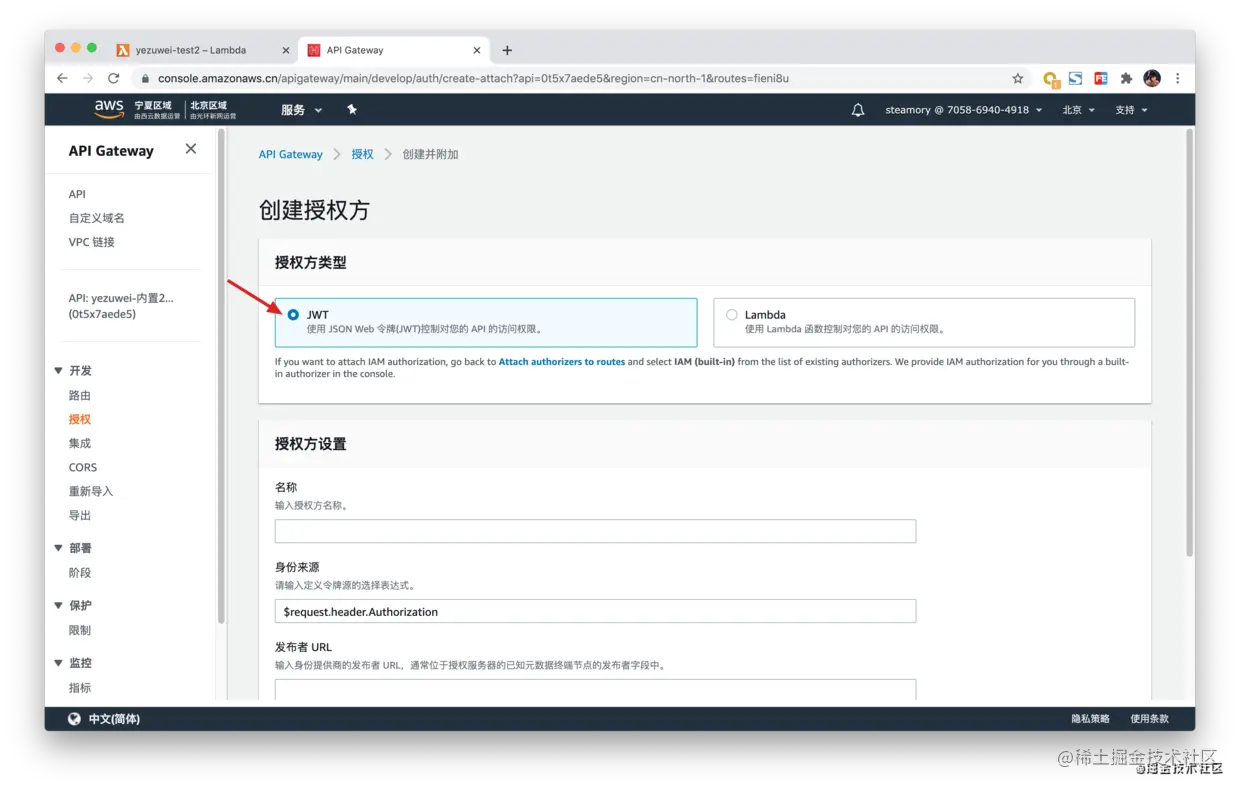The image size is (1240, 790).
Task: Click the pin shortcut icon in AWS header
Action: click(x=352, y=110)
